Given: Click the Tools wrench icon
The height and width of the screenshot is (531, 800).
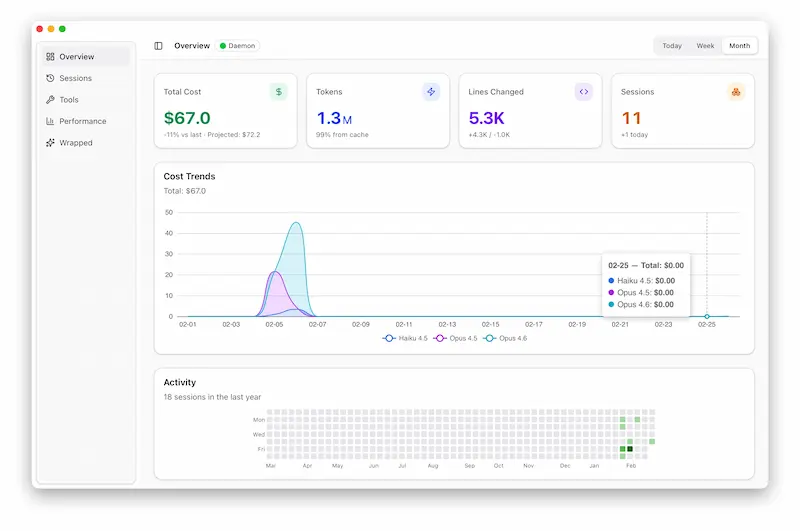Looking at the screenshot, I should coord(50,100).
